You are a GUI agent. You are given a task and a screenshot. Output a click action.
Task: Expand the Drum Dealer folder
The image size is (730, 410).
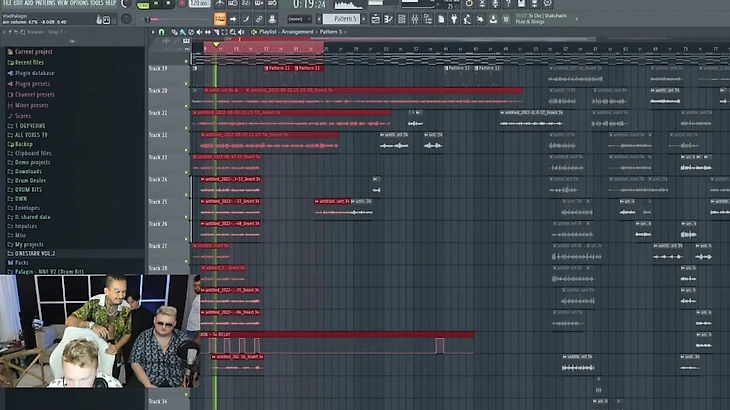pos(30,180)
